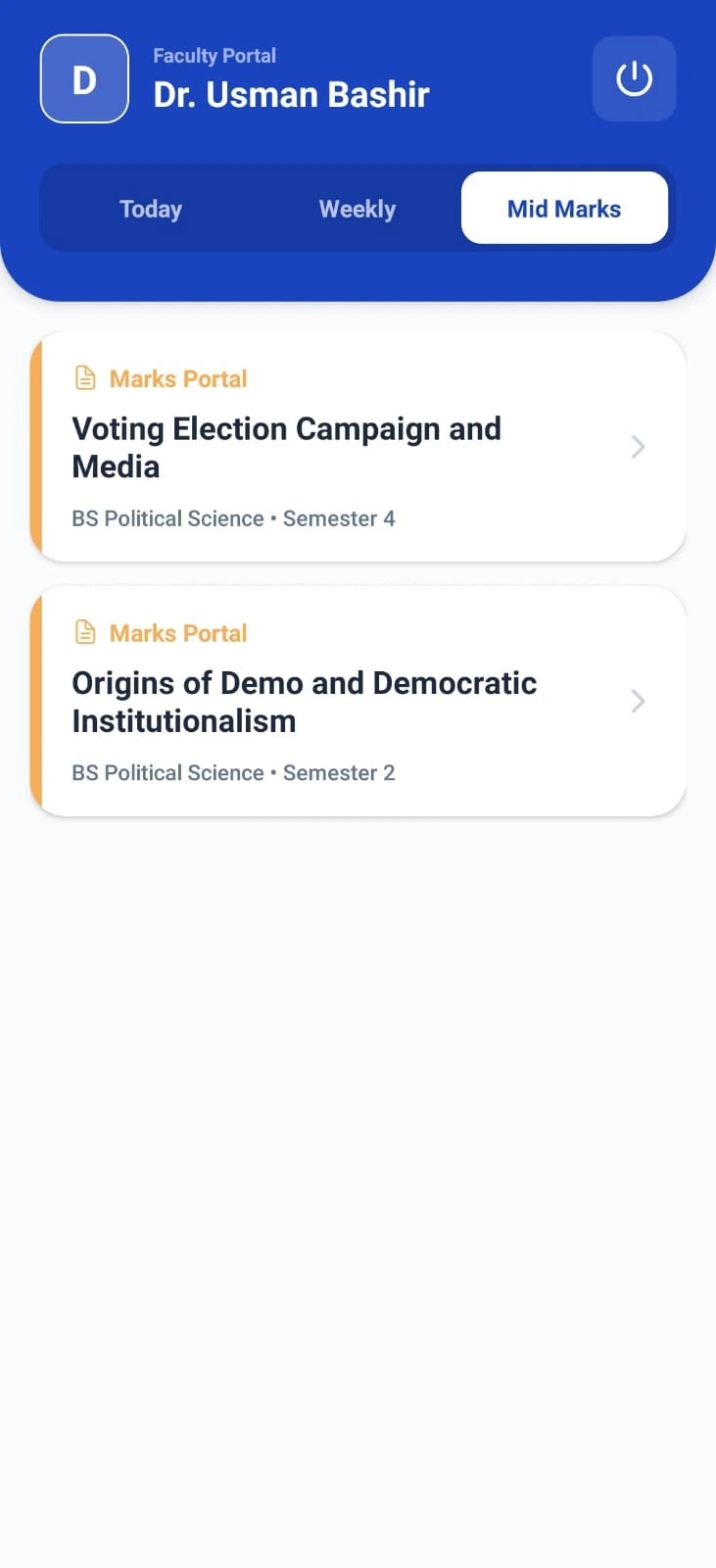Viewport: 716px width, 1568px height.
Task: Tap the Faculty Portal label
Action: (215, 56)
